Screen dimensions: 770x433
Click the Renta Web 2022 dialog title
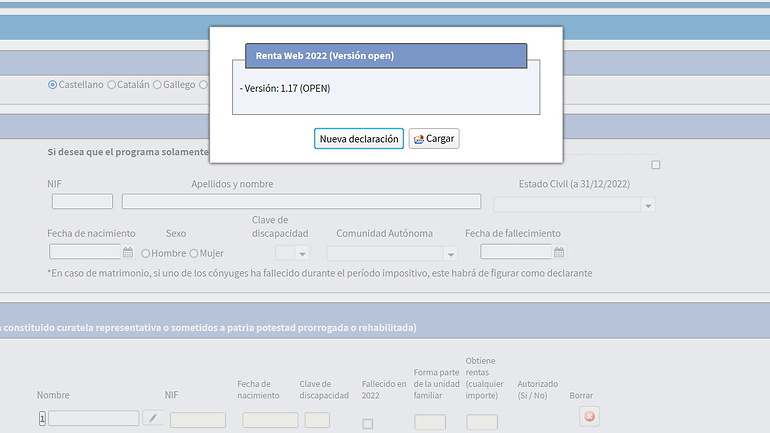click(x=325, y=56)
